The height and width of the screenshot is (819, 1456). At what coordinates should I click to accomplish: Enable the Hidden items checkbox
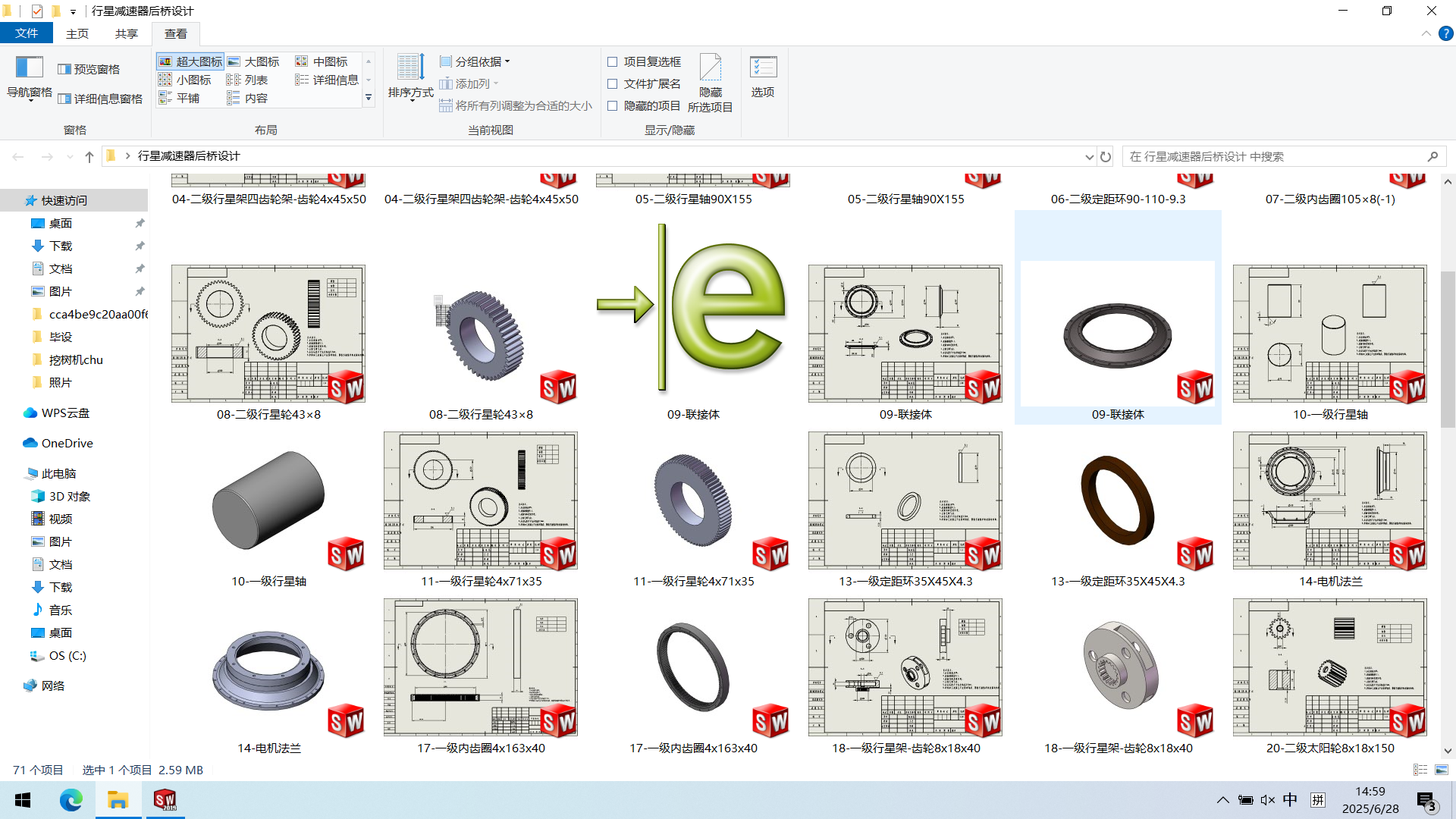tap(613, 105)
